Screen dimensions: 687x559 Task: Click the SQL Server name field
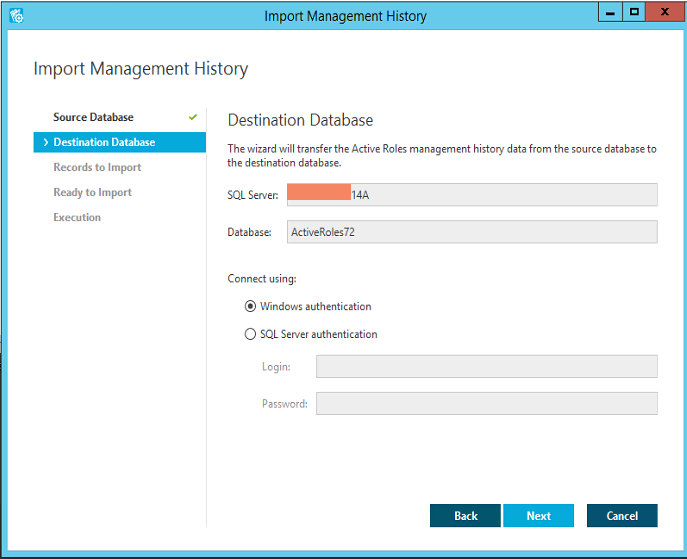(472, 195)
